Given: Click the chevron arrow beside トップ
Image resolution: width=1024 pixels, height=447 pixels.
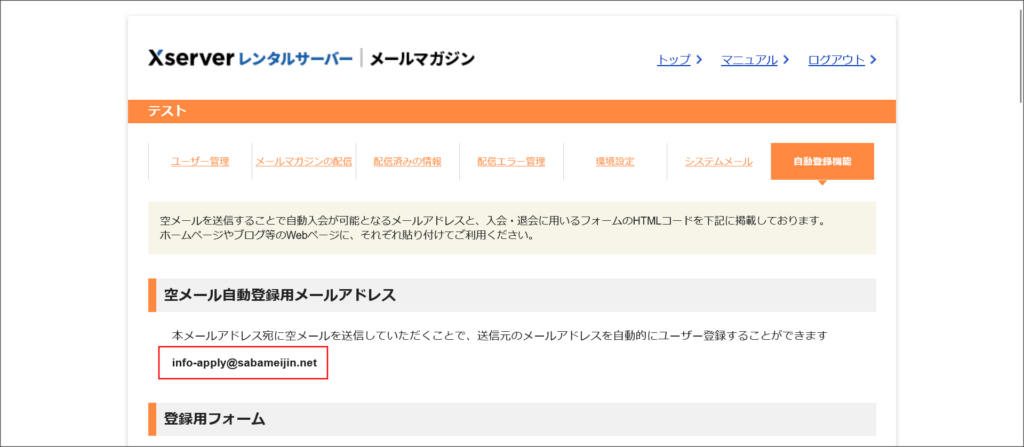Looking at the screenshot, I should tap(698, 60).
